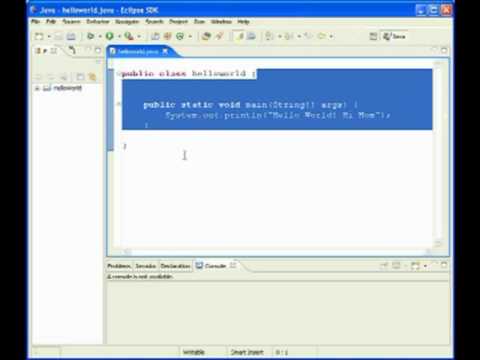Open the Next Annotation dropdown arrow
480x360 pixels.
click(279, 36)
